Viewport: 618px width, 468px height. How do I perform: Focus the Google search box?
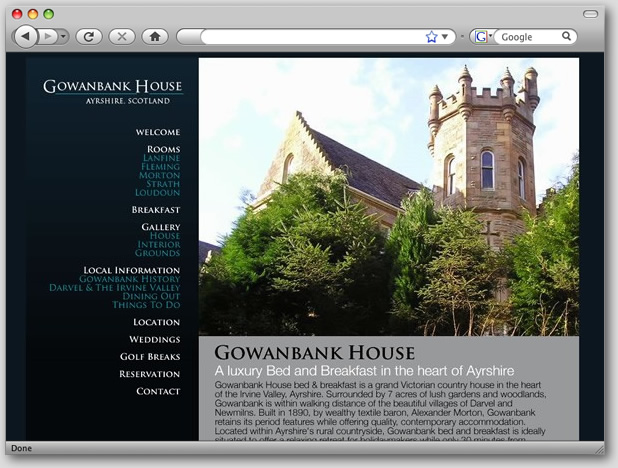pyautogui.click(x=528, y=37)
